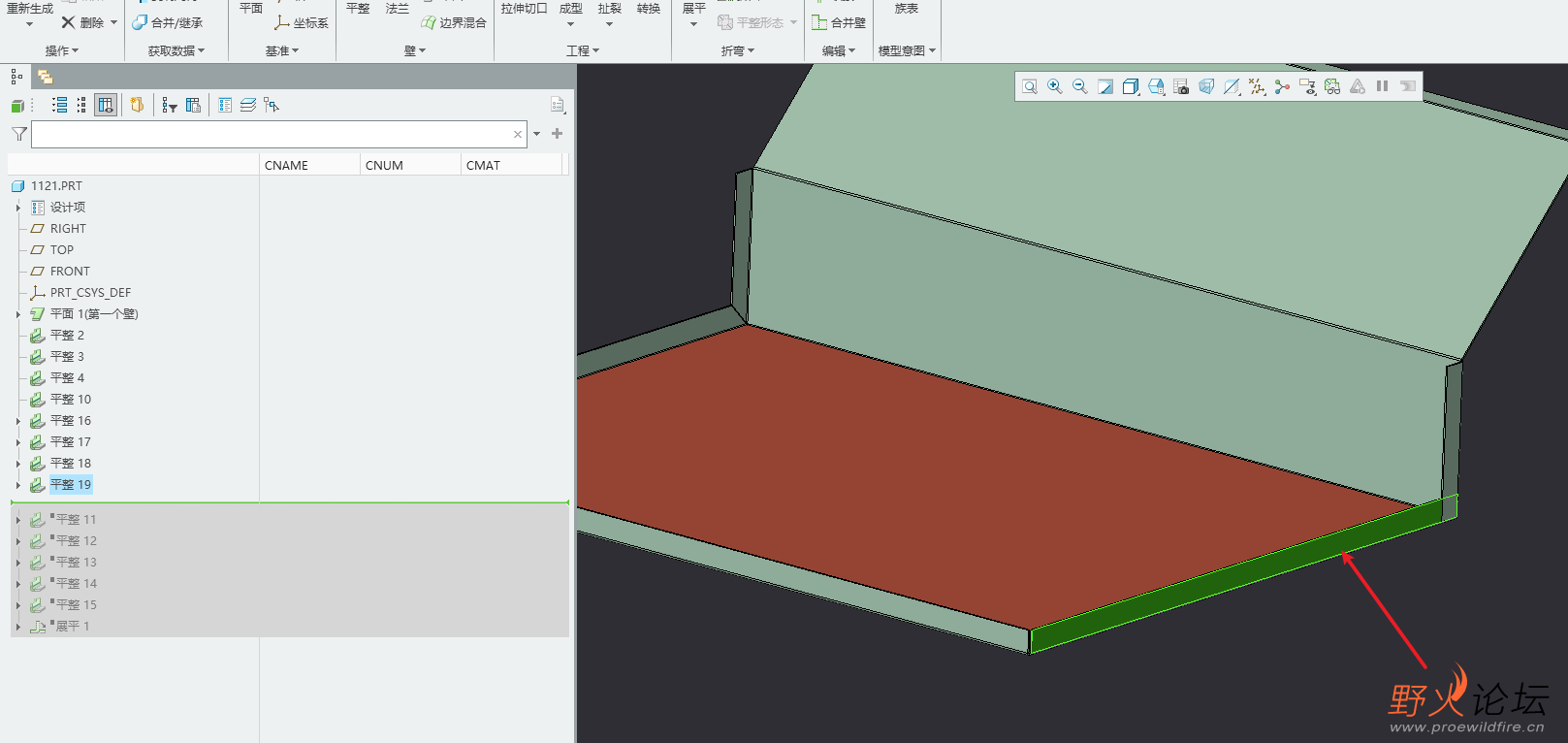Click the select-from-tree cursor icon
The image size is (1568, 743).
272,105
